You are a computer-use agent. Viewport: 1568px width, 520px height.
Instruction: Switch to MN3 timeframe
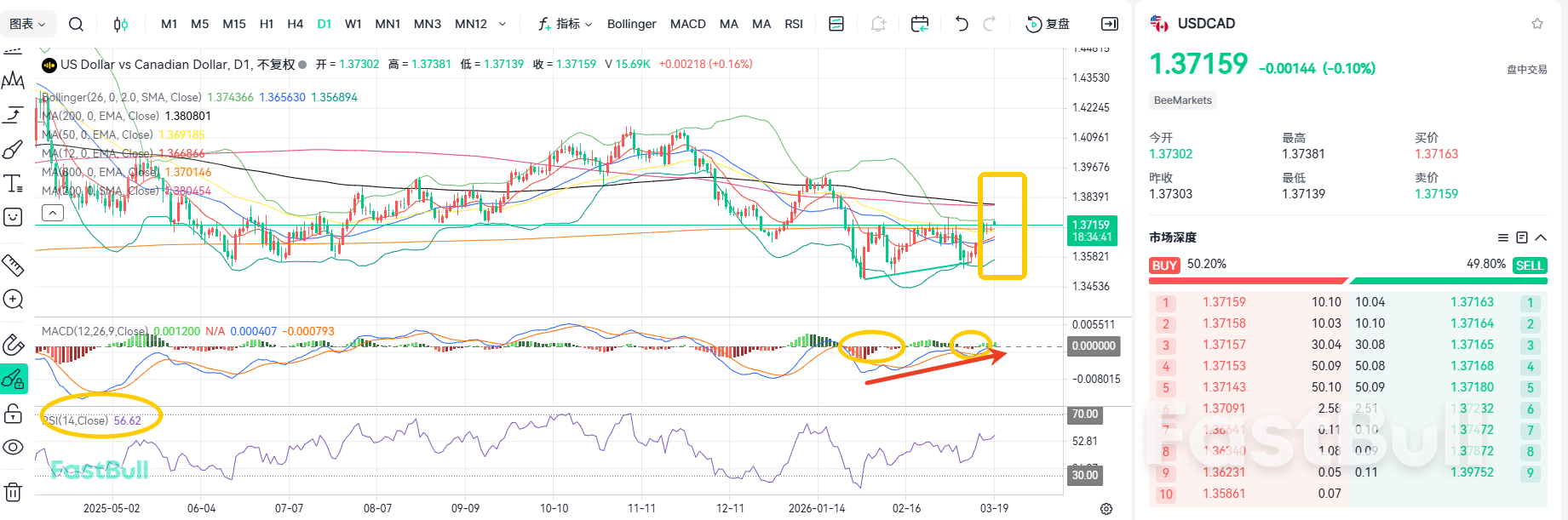pyautogui.click(x=428, y=24)
